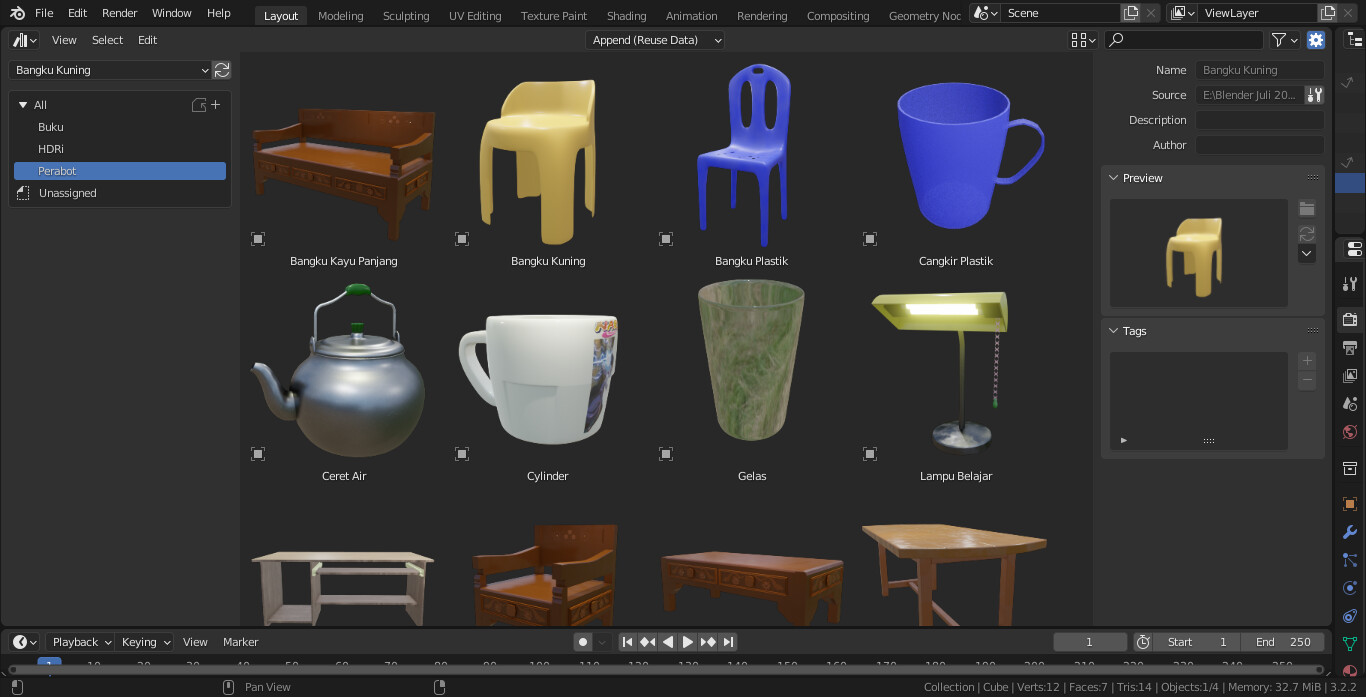Collapse the All catalog disclosure triangle
This screenshot has width=1366, height=697.
22,104
